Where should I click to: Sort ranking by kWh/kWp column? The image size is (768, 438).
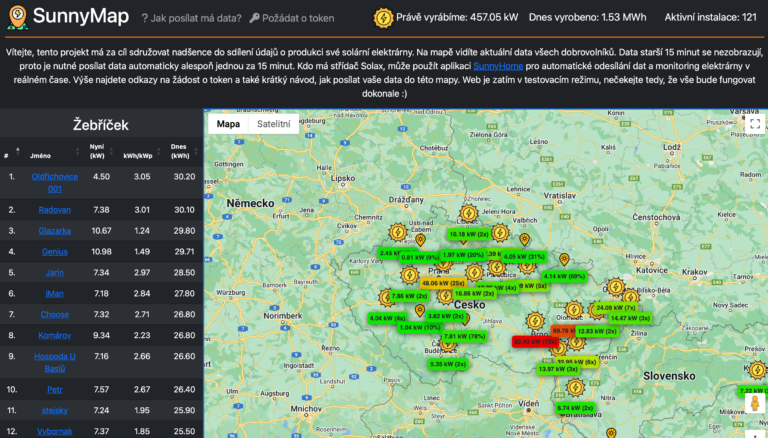[141, 155]
